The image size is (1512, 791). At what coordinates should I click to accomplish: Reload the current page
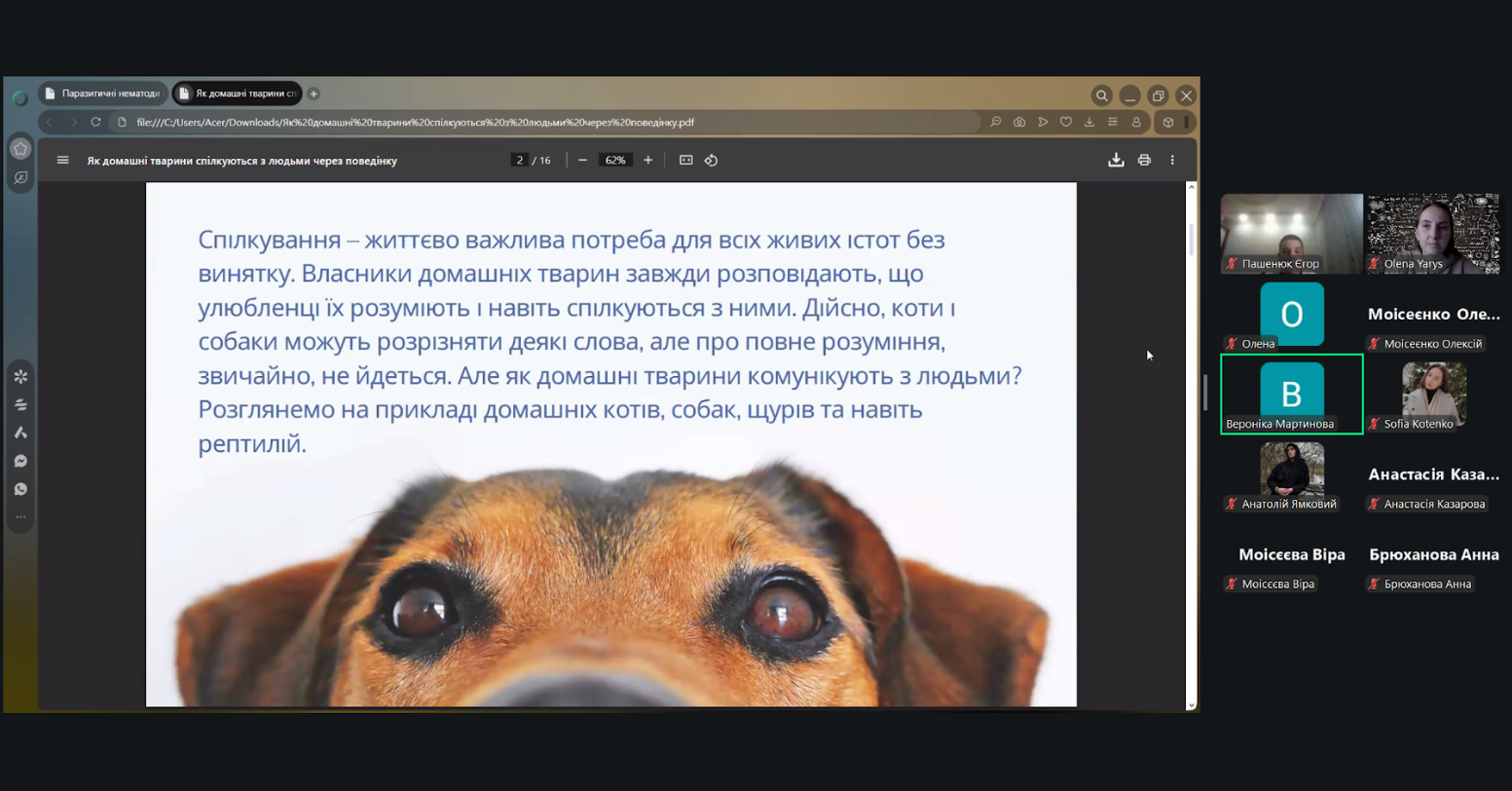[95, 122]
